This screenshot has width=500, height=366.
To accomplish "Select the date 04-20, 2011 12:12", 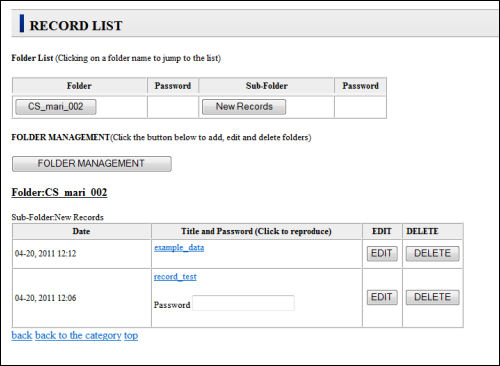I will [x=45, y=254].
